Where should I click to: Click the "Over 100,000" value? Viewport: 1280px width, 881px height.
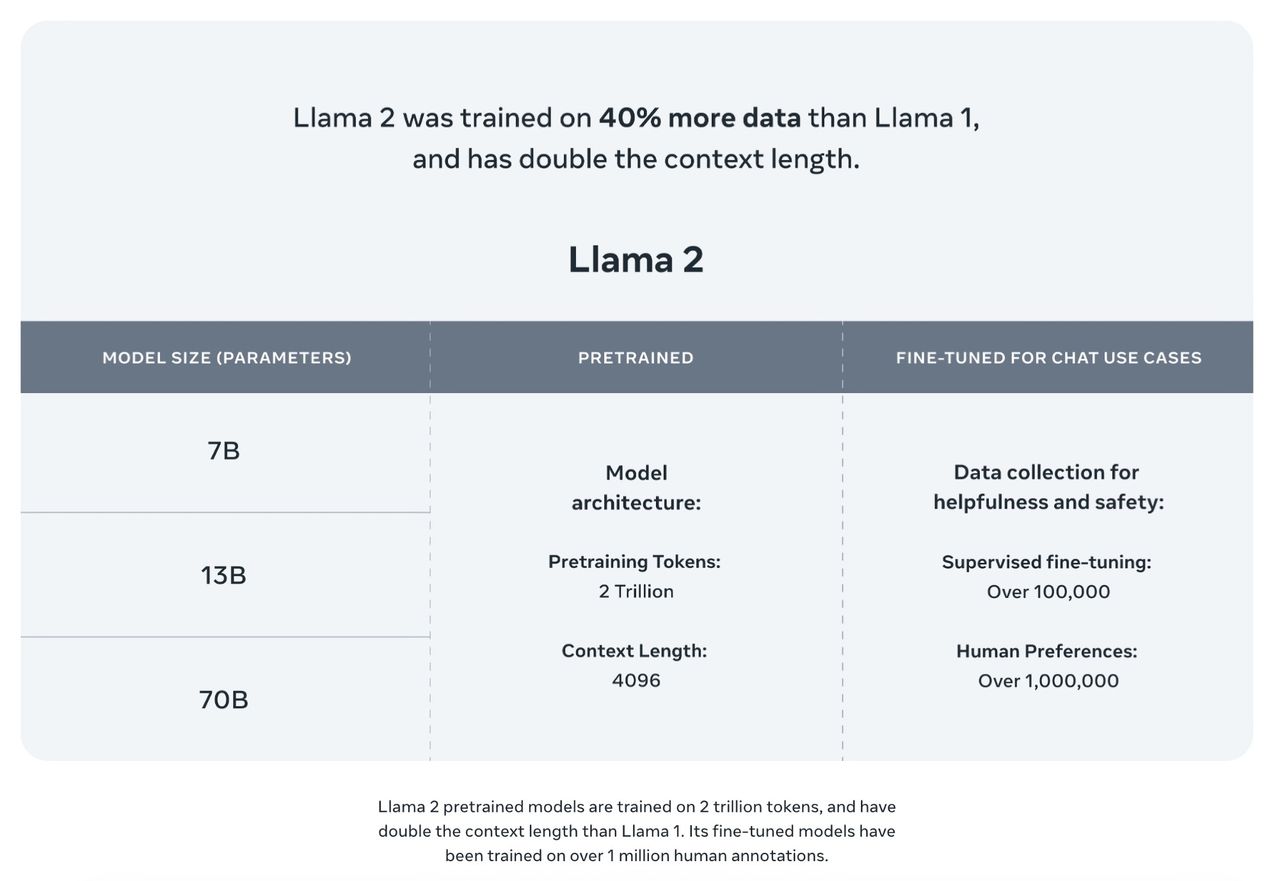(x=1048, y=591)
